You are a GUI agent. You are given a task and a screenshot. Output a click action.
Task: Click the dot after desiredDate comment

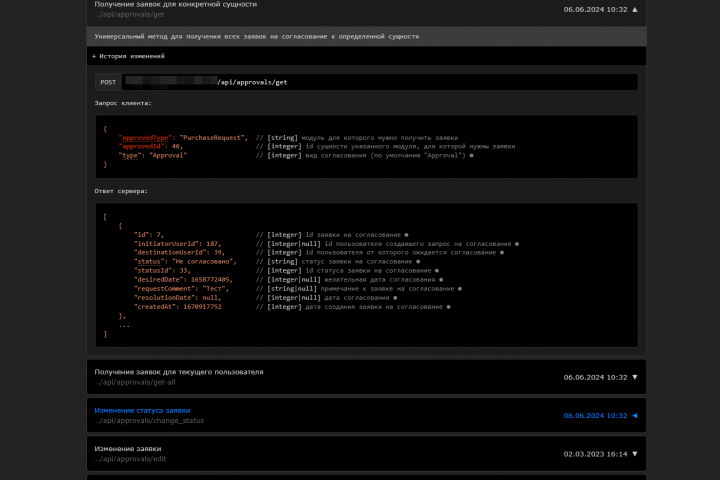point(441,280)
